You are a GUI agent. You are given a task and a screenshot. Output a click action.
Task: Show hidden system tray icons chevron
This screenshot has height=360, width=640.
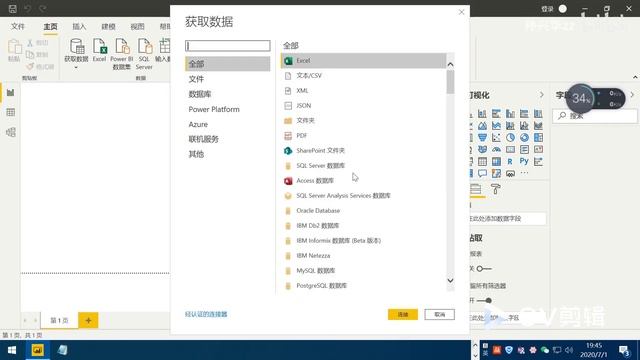pos(475,345)
